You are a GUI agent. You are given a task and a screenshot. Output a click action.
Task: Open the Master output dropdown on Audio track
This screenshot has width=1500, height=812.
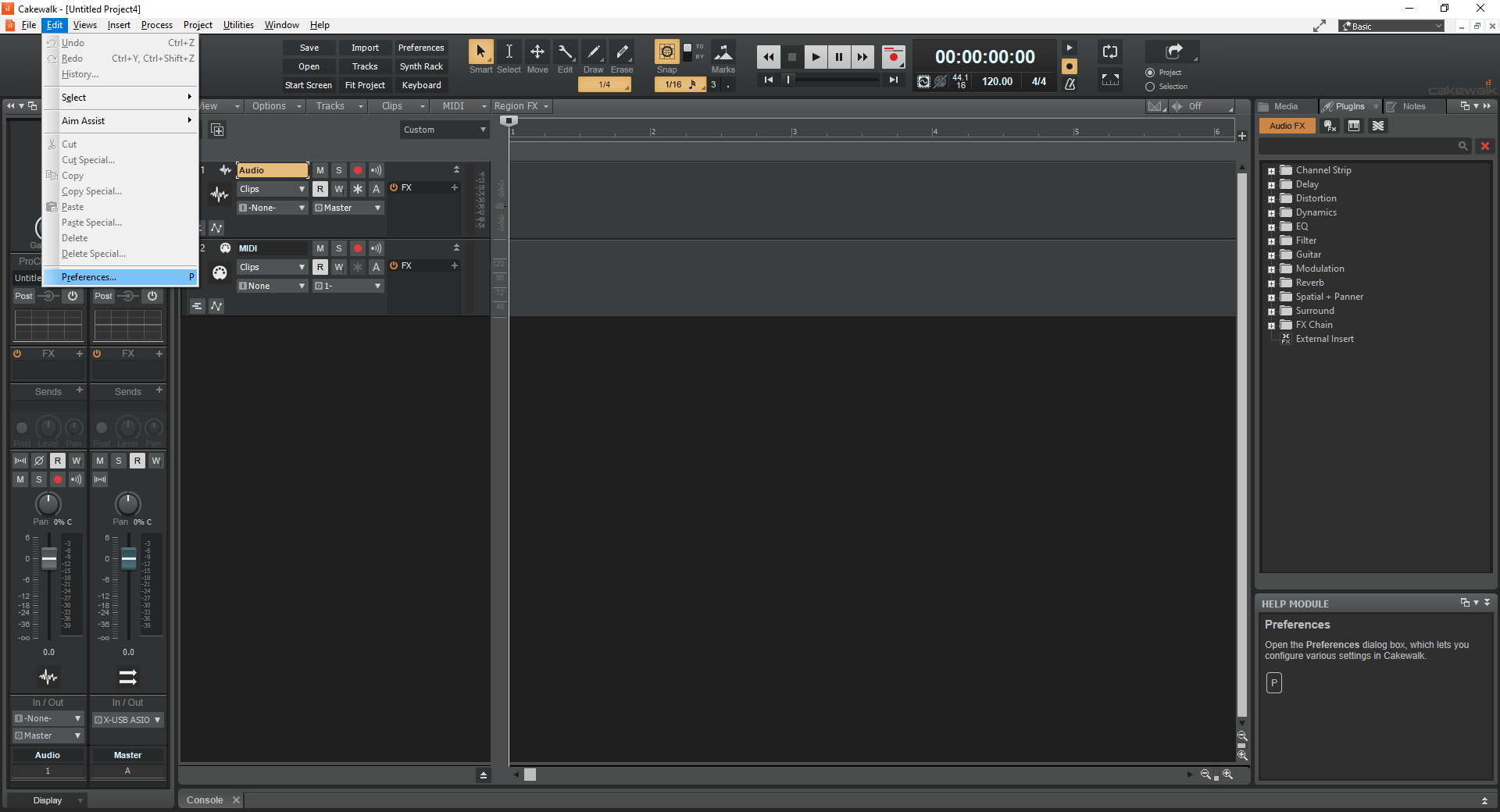348,208
